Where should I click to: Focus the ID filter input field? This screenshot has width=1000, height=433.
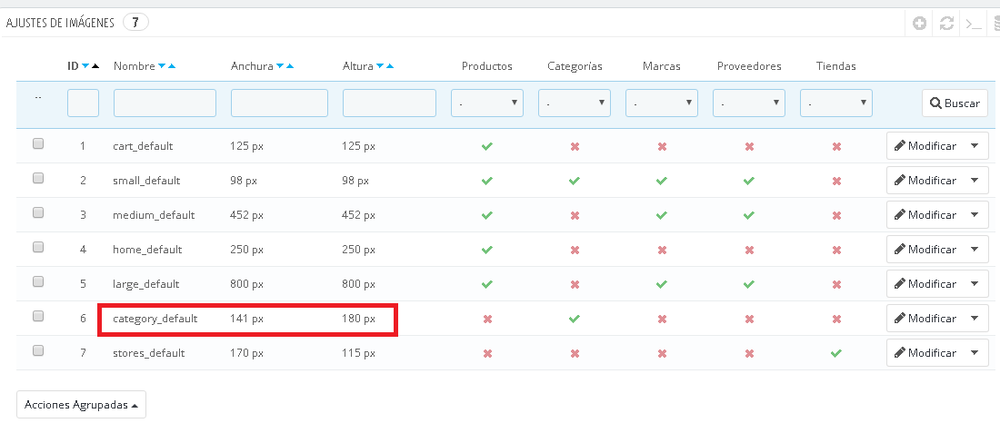click(x=83, y=103)
